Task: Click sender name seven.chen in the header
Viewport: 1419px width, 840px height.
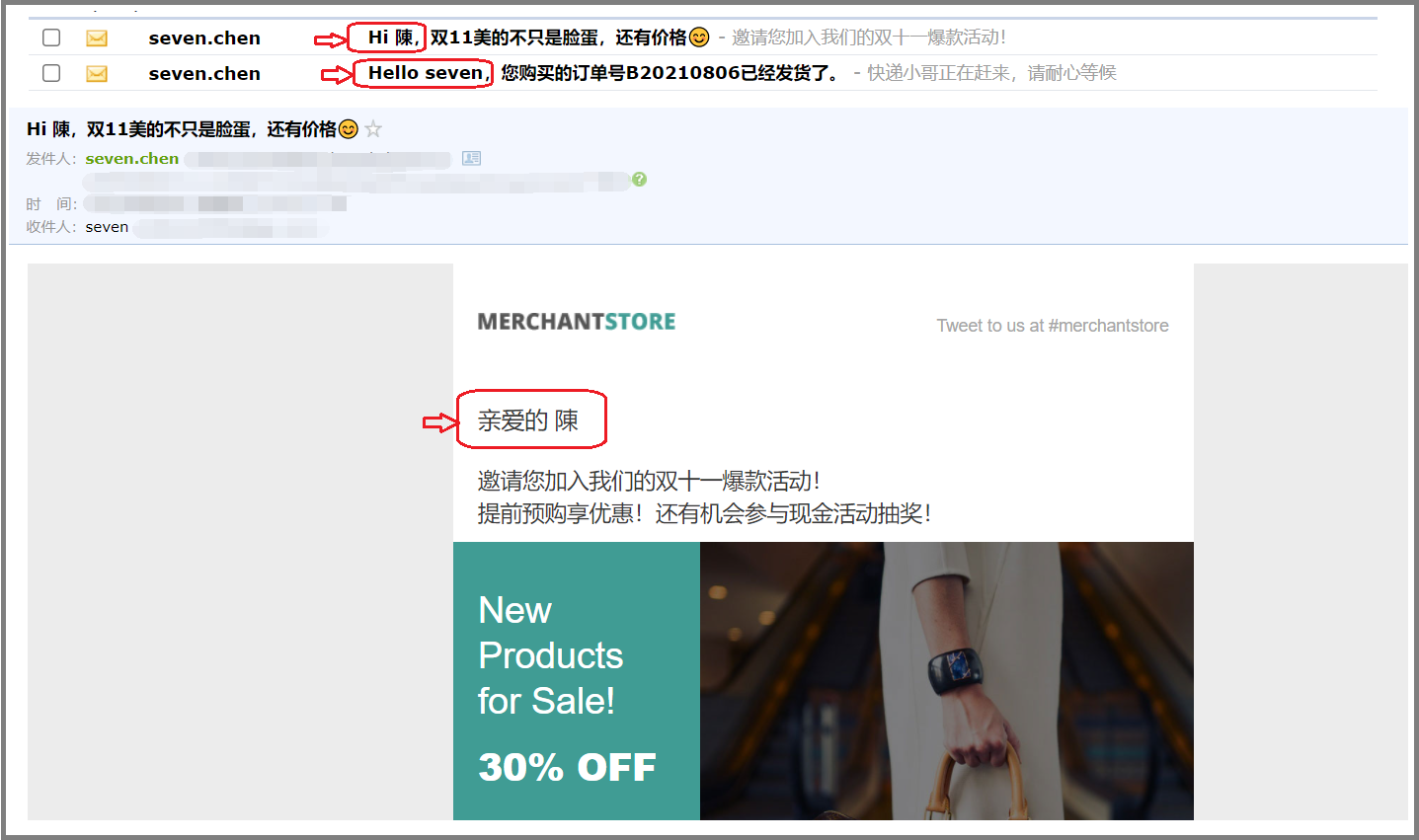Action: click(132, 158)
